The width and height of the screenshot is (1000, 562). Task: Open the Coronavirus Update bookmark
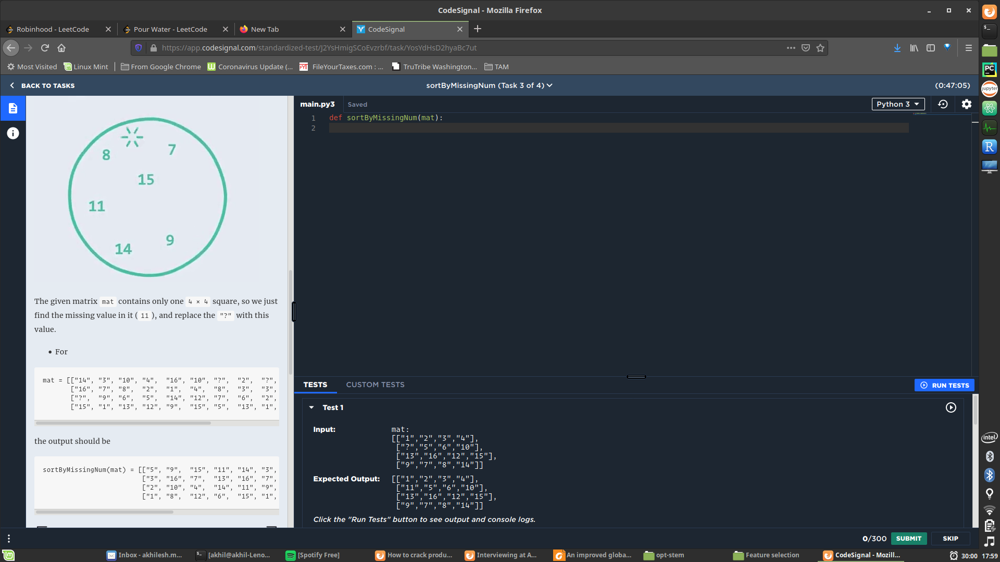pyautogui.click(x=250, y=66)
